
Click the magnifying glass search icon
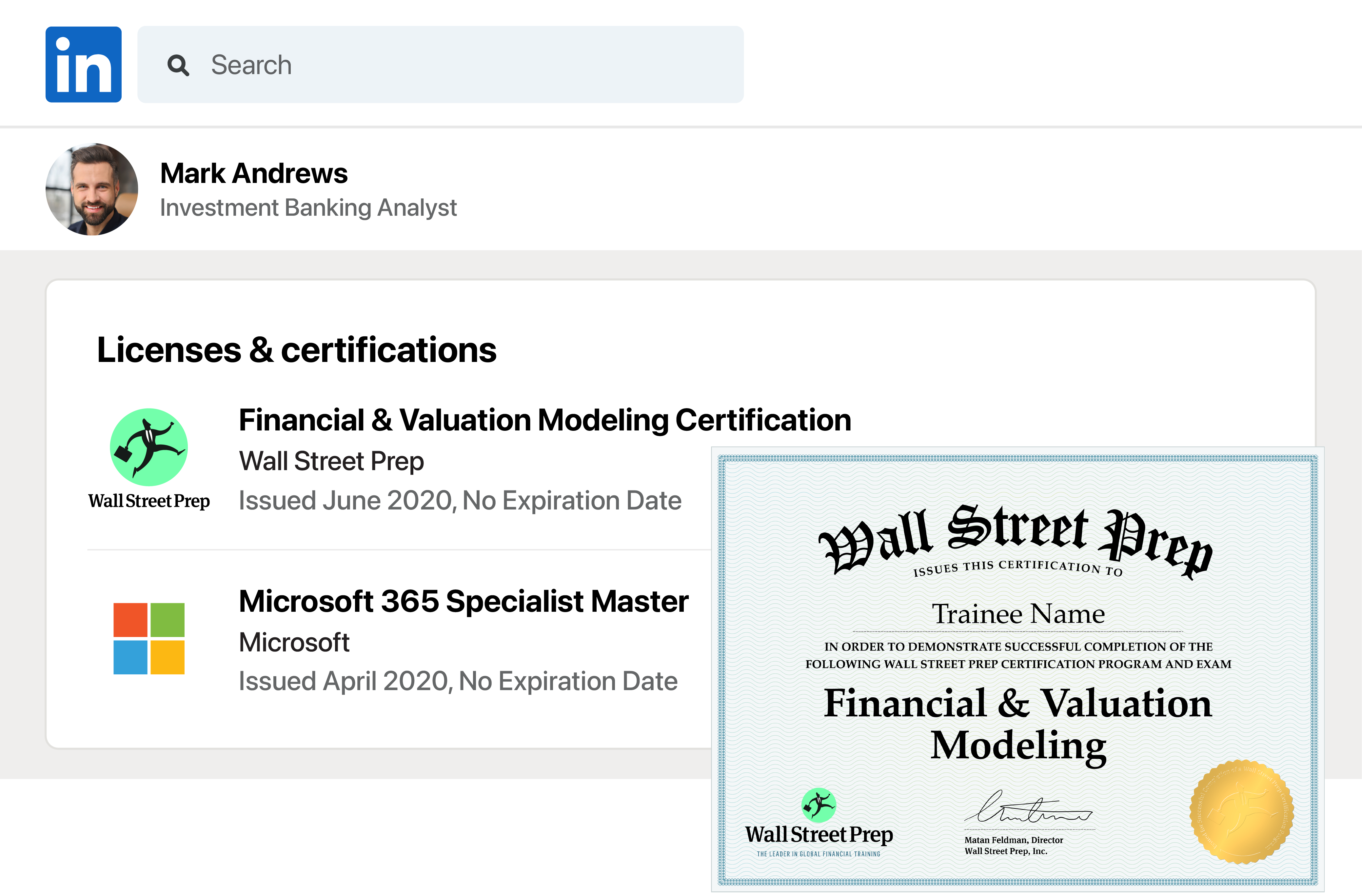tap(179, 65)
